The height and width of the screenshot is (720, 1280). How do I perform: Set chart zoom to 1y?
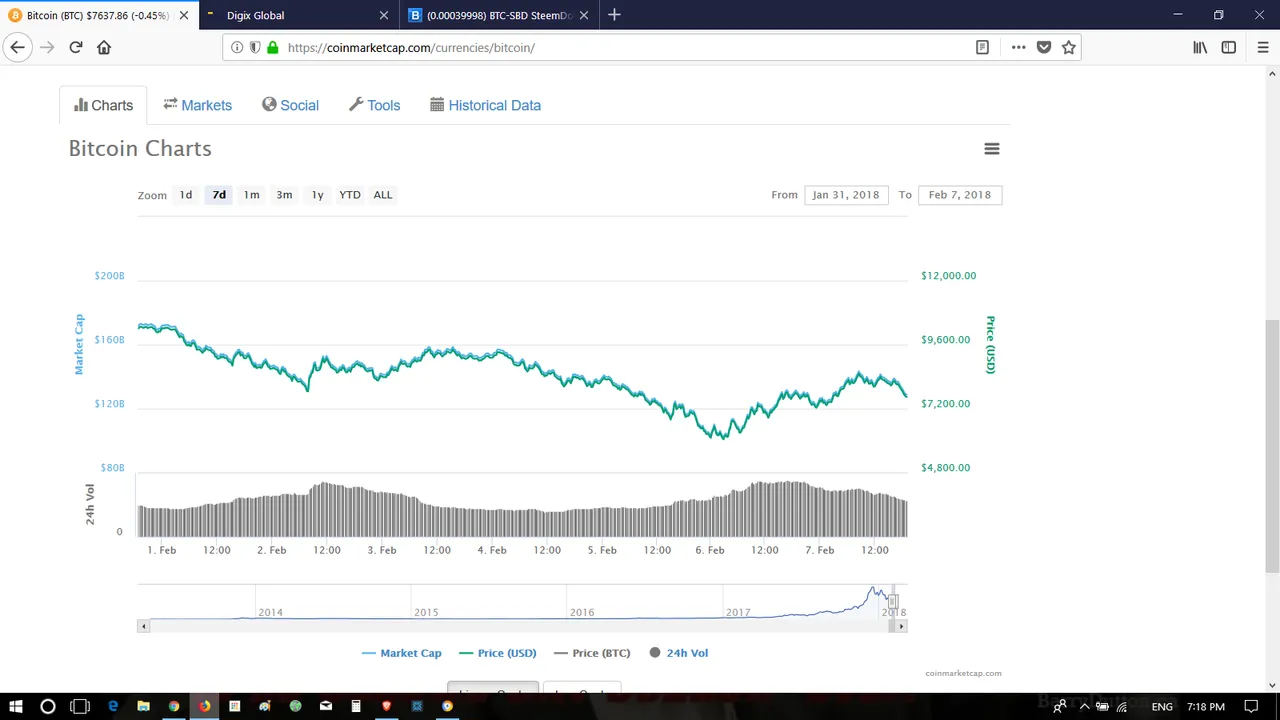tap(317, 195)
